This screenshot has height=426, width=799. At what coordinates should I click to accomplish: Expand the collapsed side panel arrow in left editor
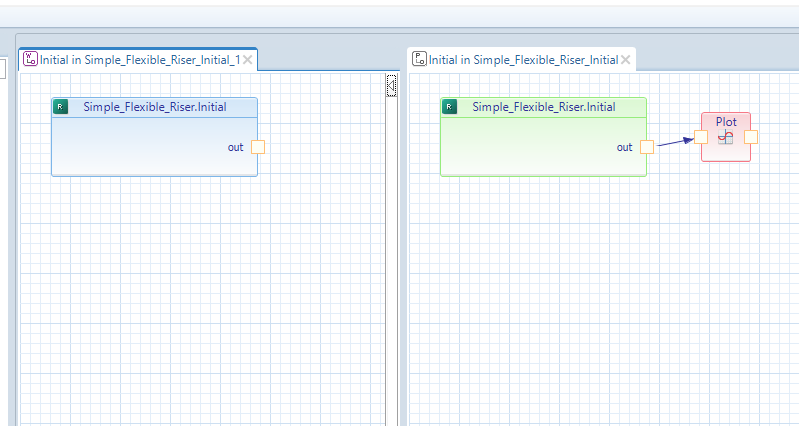[x=392, y=87]
